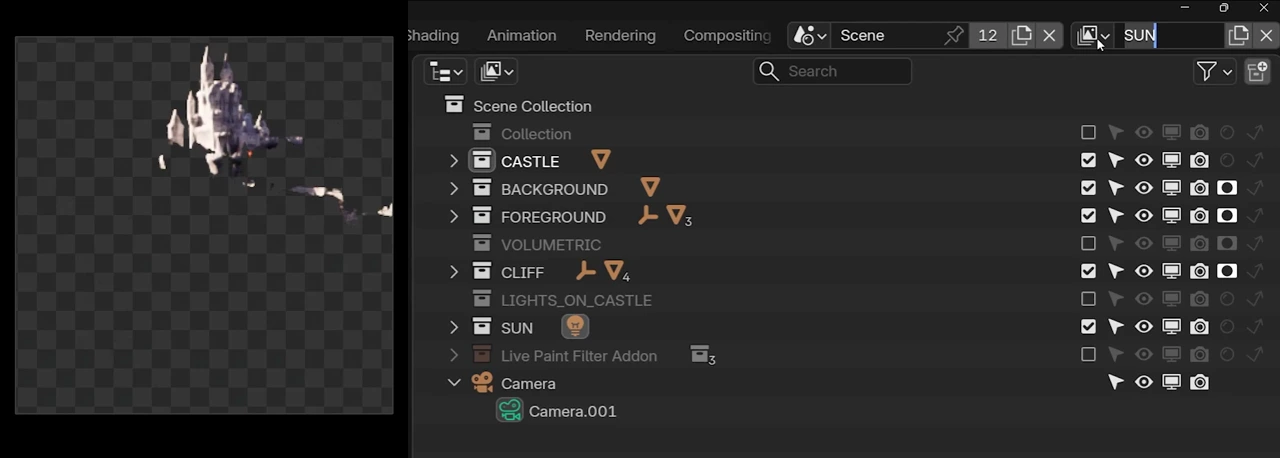This screenshot has width=1280, height=458.
Task: Open the Compositing workspace tab
Action: tap(727, 35)
